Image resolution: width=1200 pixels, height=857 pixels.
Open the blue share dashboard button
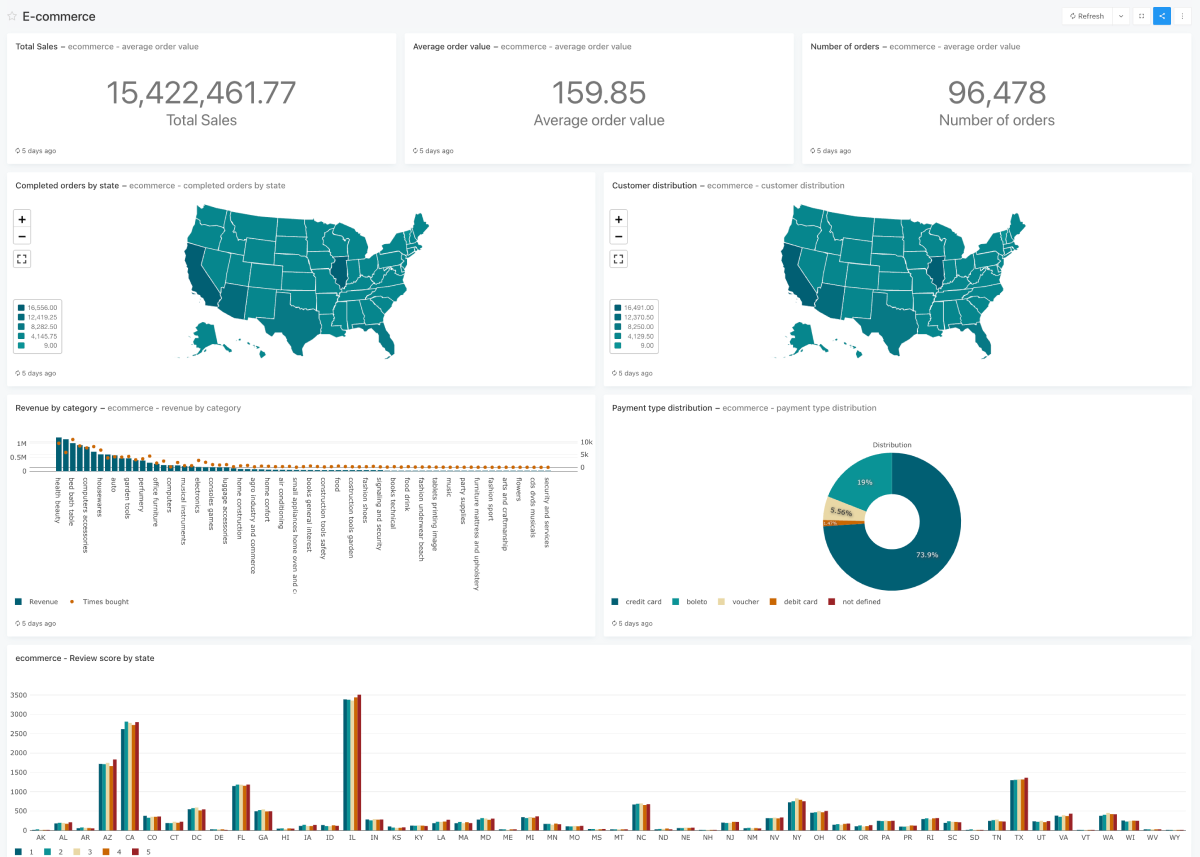pyautogui.click(x=1161, y=16)
